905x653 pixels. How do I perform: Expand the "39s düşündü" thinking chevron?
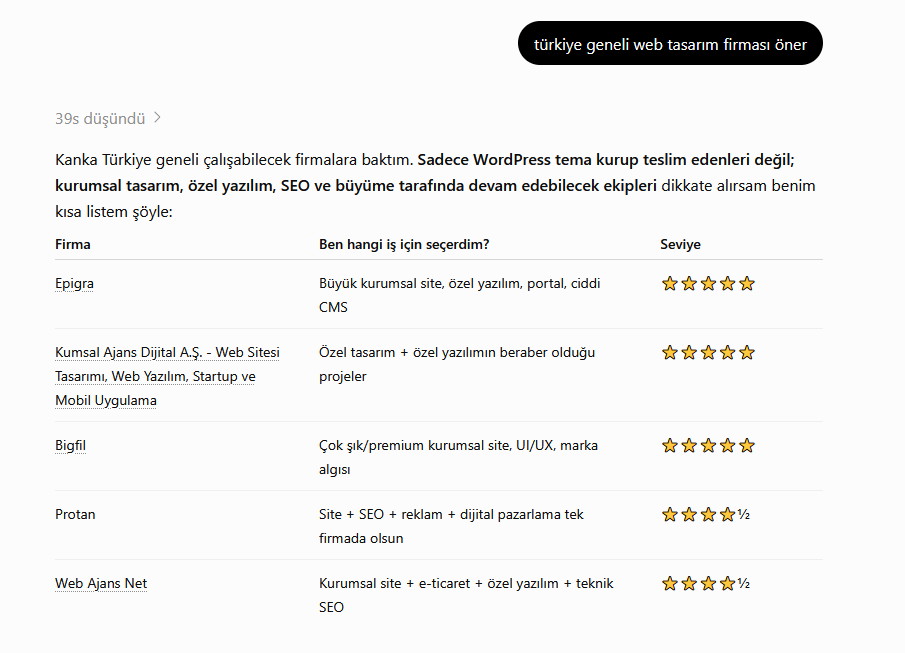pyautogui.click(x=158, y=118)
